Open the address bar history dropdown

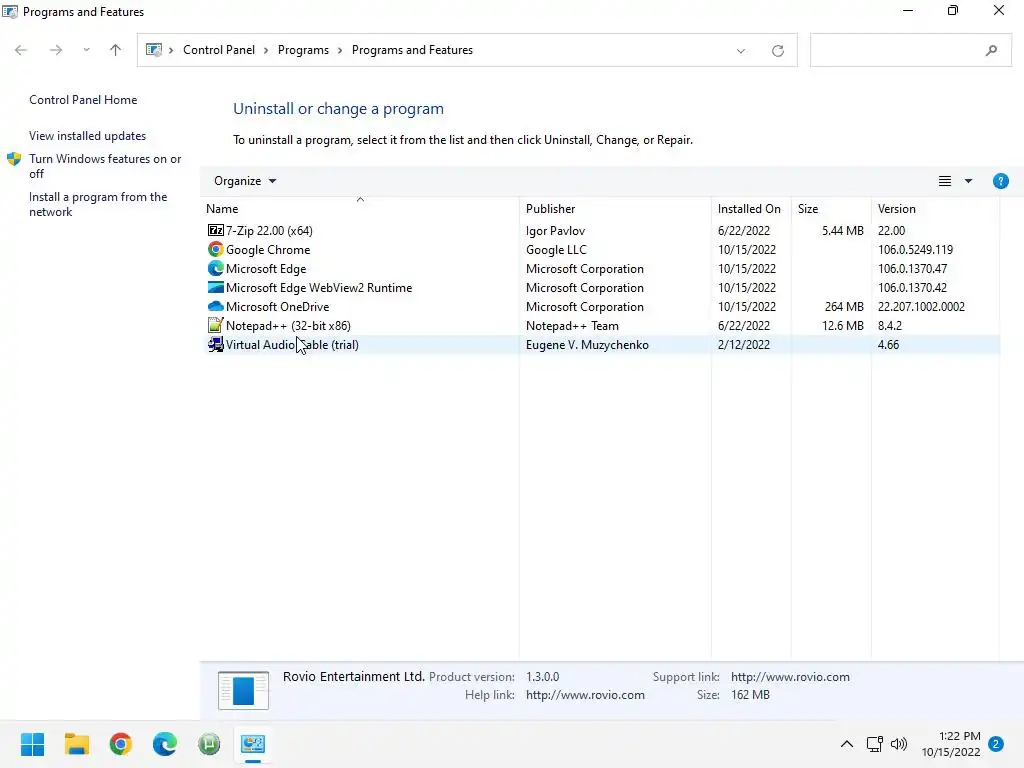coord(741,50)
